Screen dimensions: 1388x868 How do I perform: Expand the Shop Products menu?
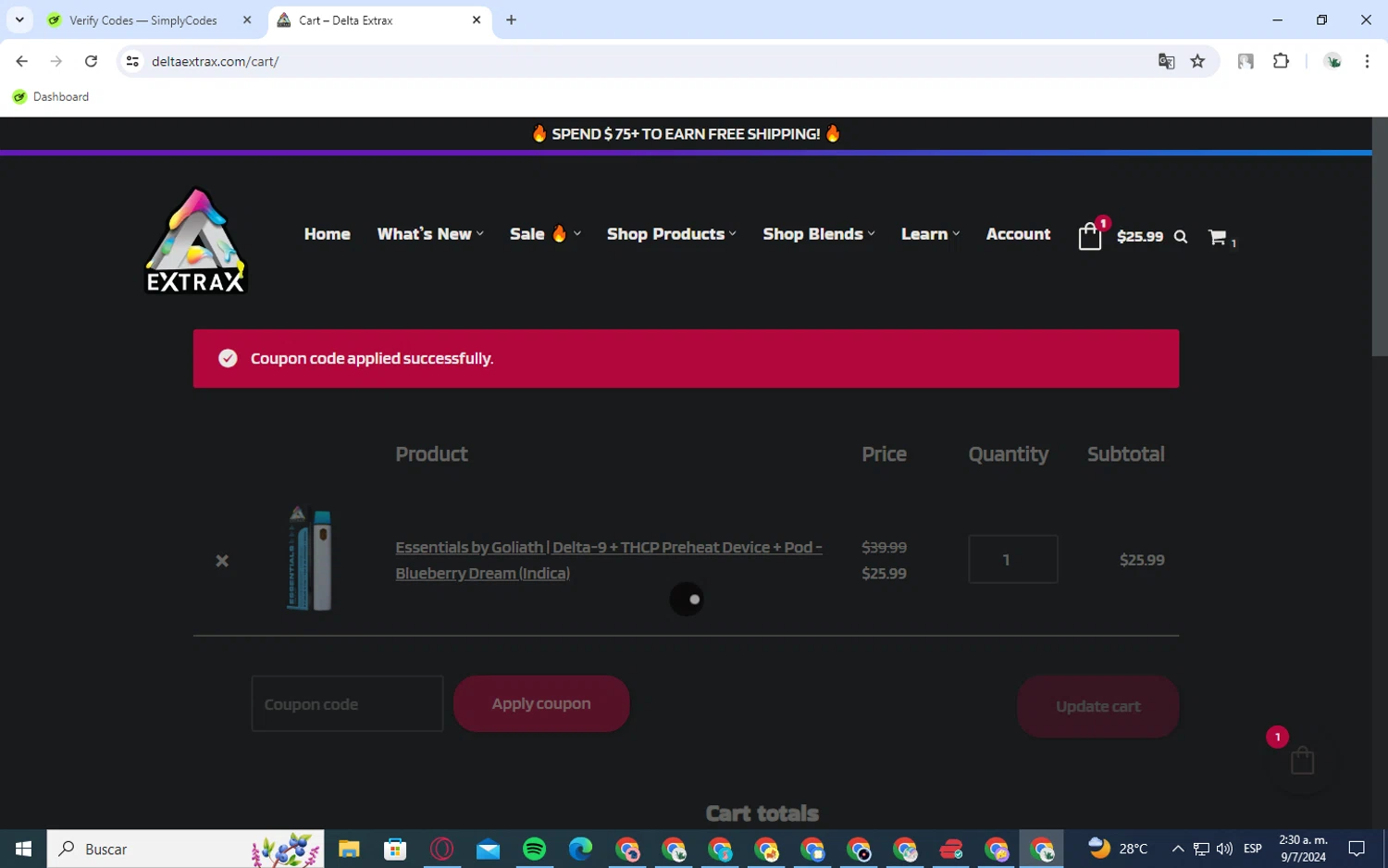pos(672,234)
